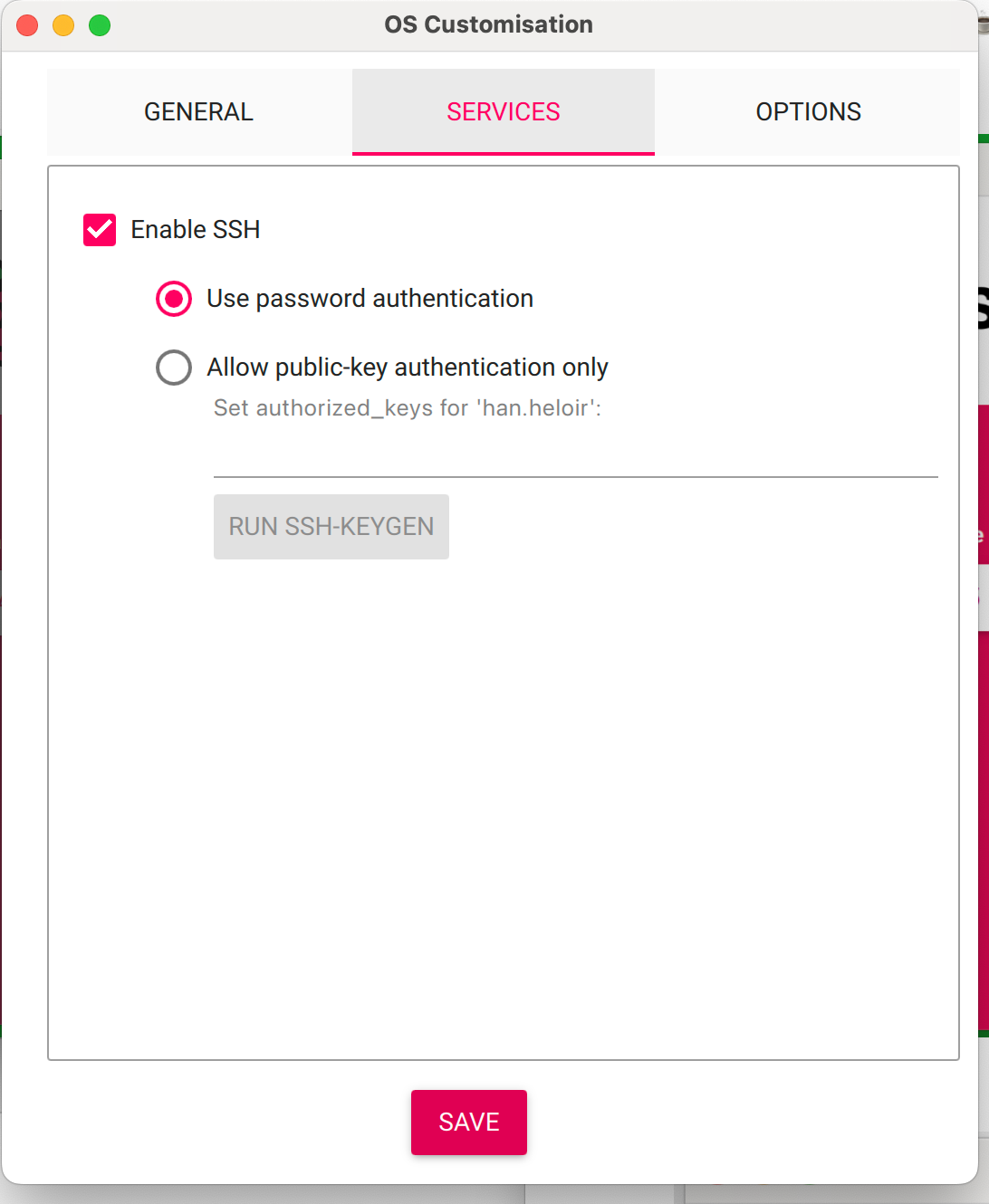Image resolution: width=989 pixels, height=1204 pixels.
Task: Minimize the window using the yellow button
Action: point(63,25)
